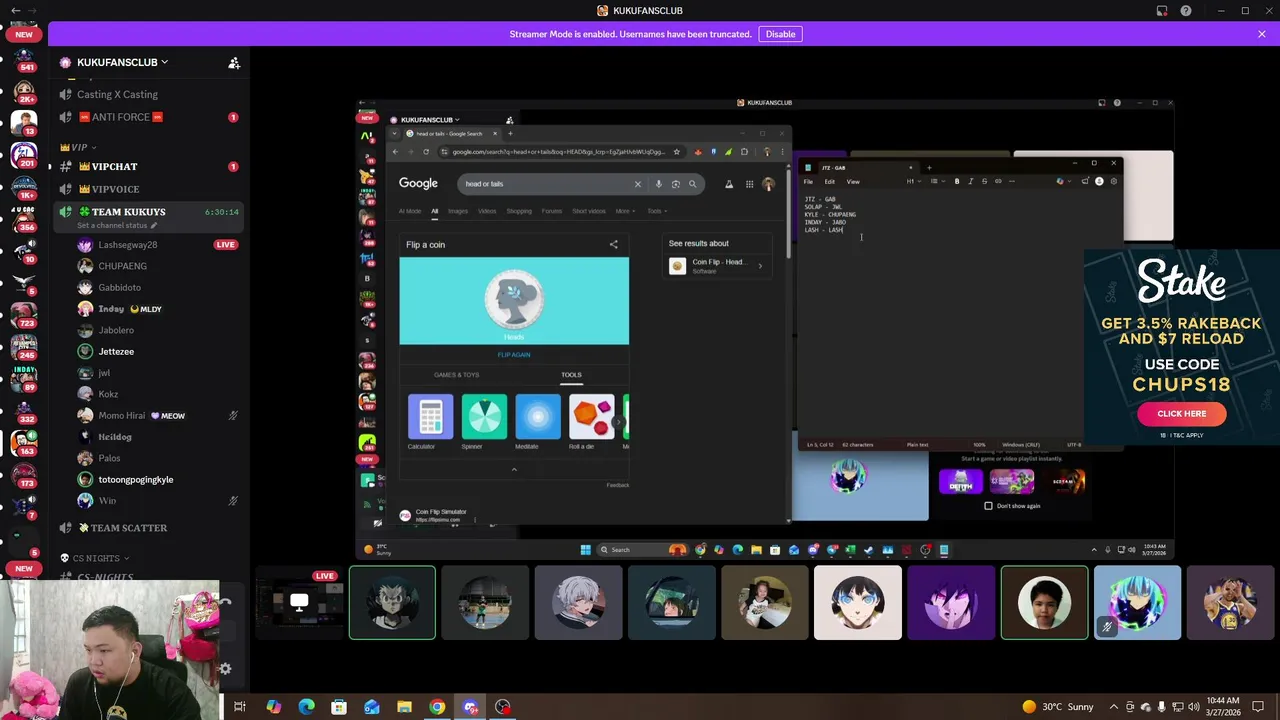Screen dimensions: 1280x720
Task: Open server icon with 2K+ badge
Action: pyautogui.click(x=24, y=92)
